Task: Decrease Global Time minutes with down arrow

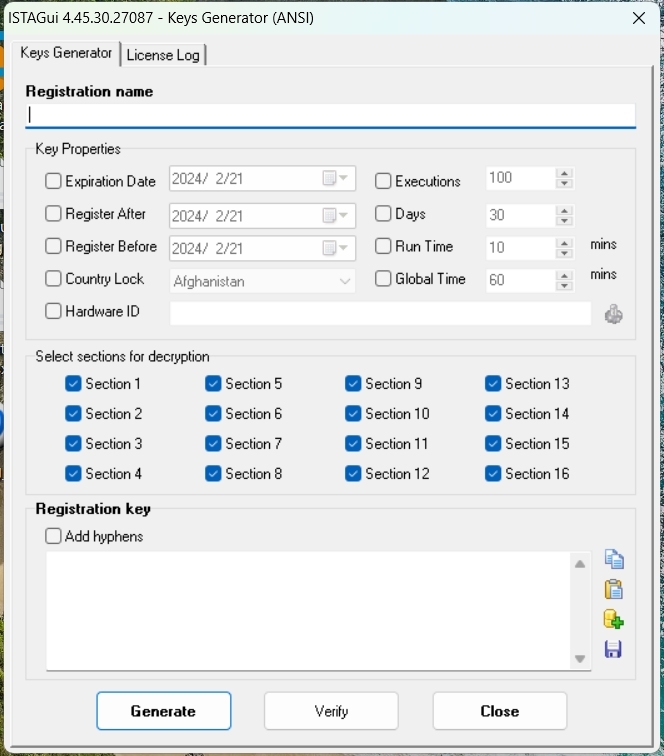Action: pyautogui.click(x=564, y=285)
